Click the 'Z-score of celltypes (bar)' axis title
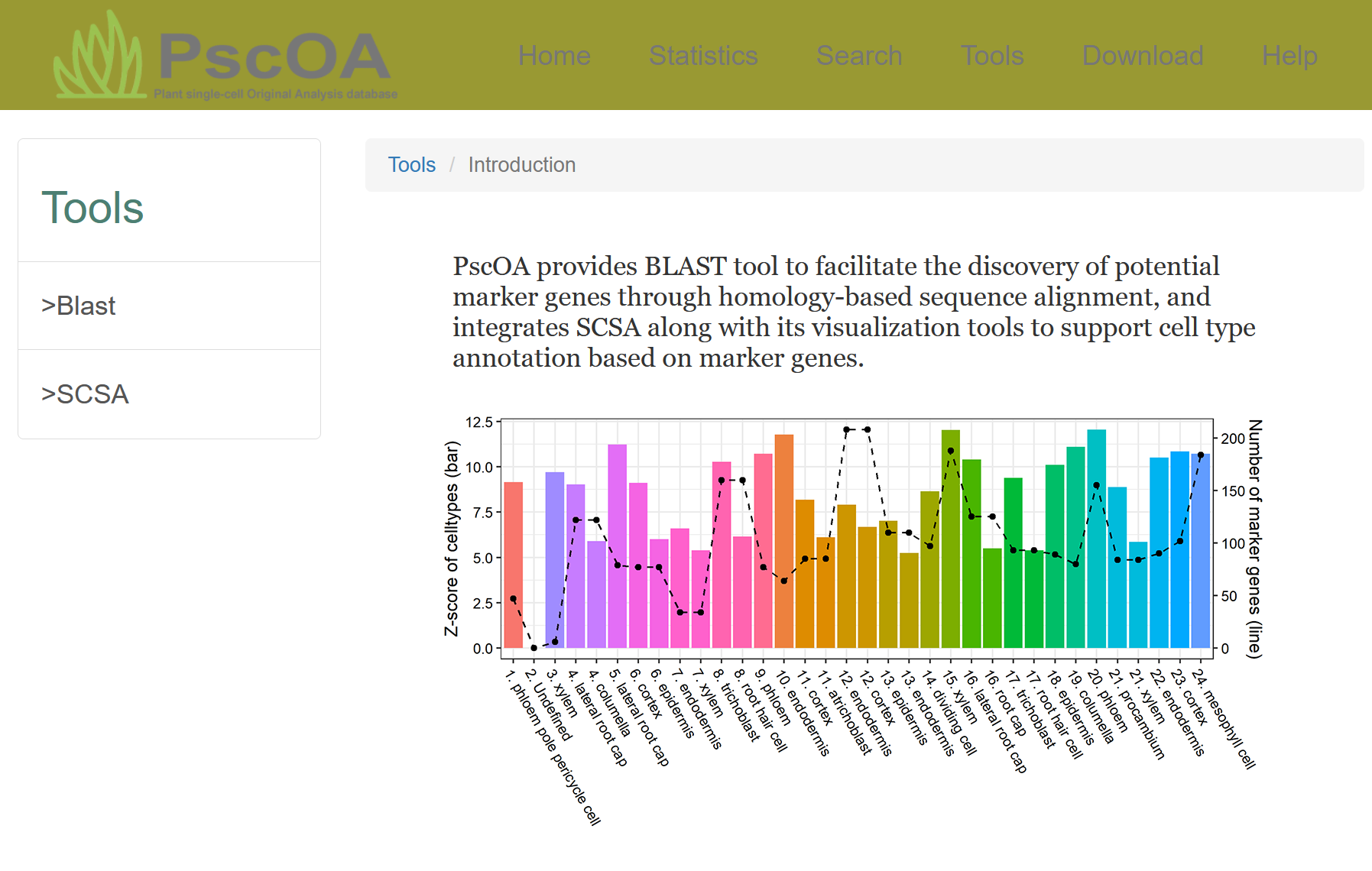Screen dimensions: 1372x871 [x=452, y=539]
